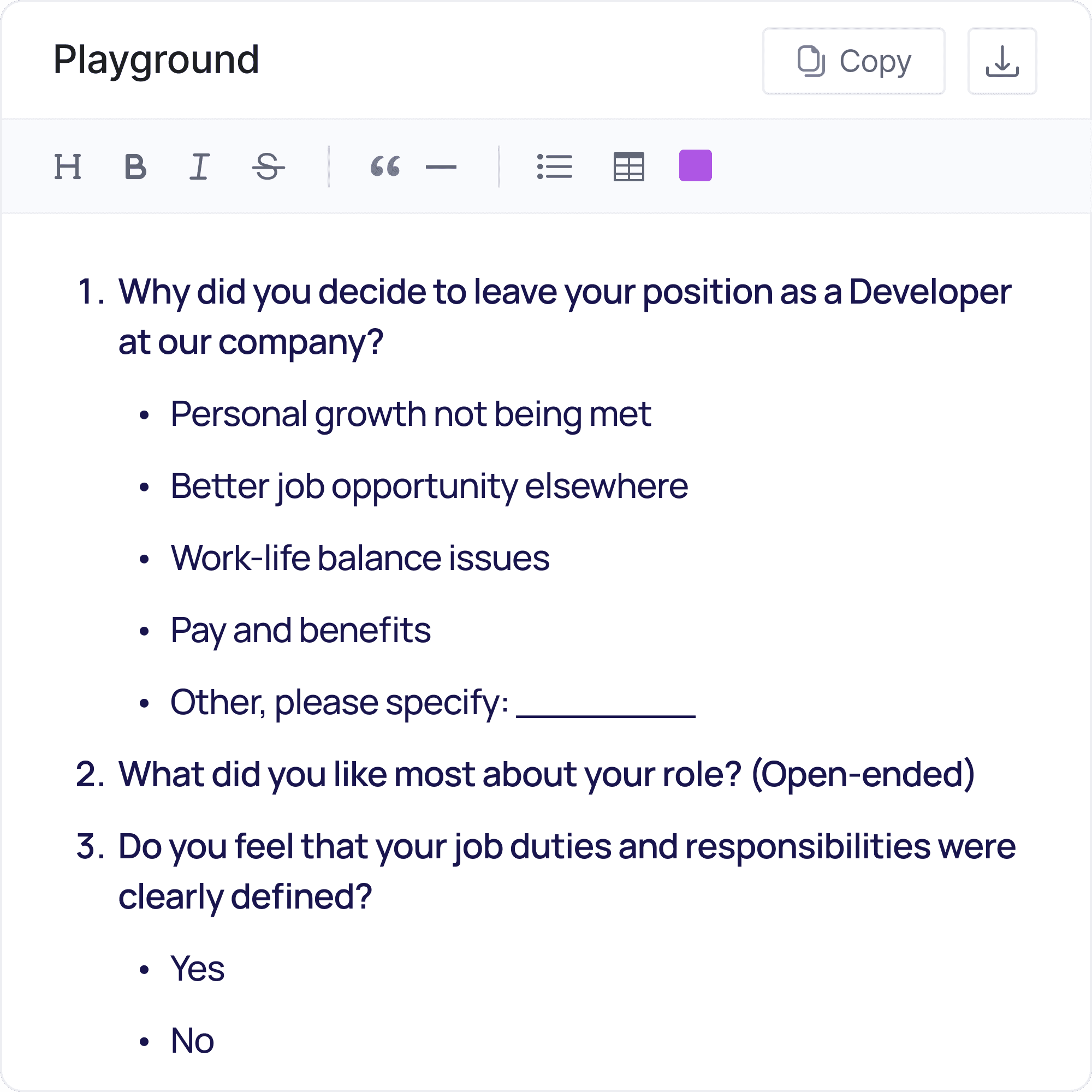1092x1092 pixels.
Task: Create a bulleted list
Action: click(x=555, y=165)
